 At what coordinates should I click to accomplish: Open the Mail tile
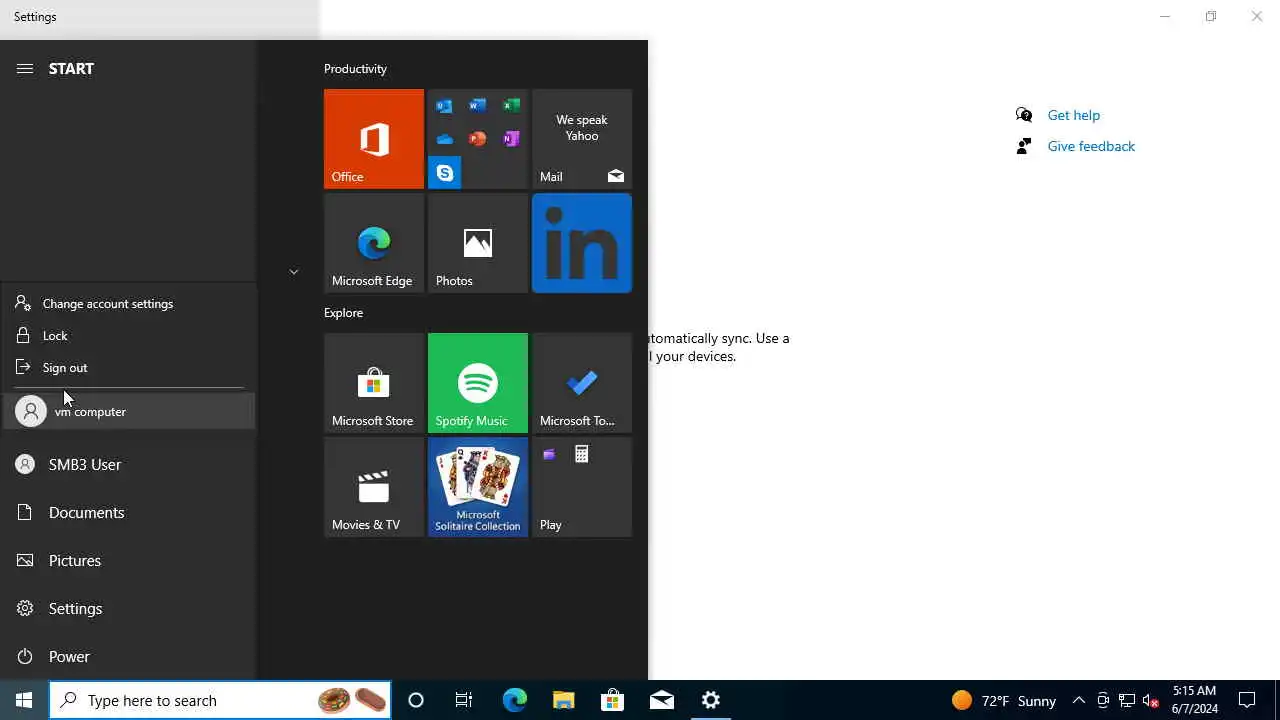tap(582, 139)
